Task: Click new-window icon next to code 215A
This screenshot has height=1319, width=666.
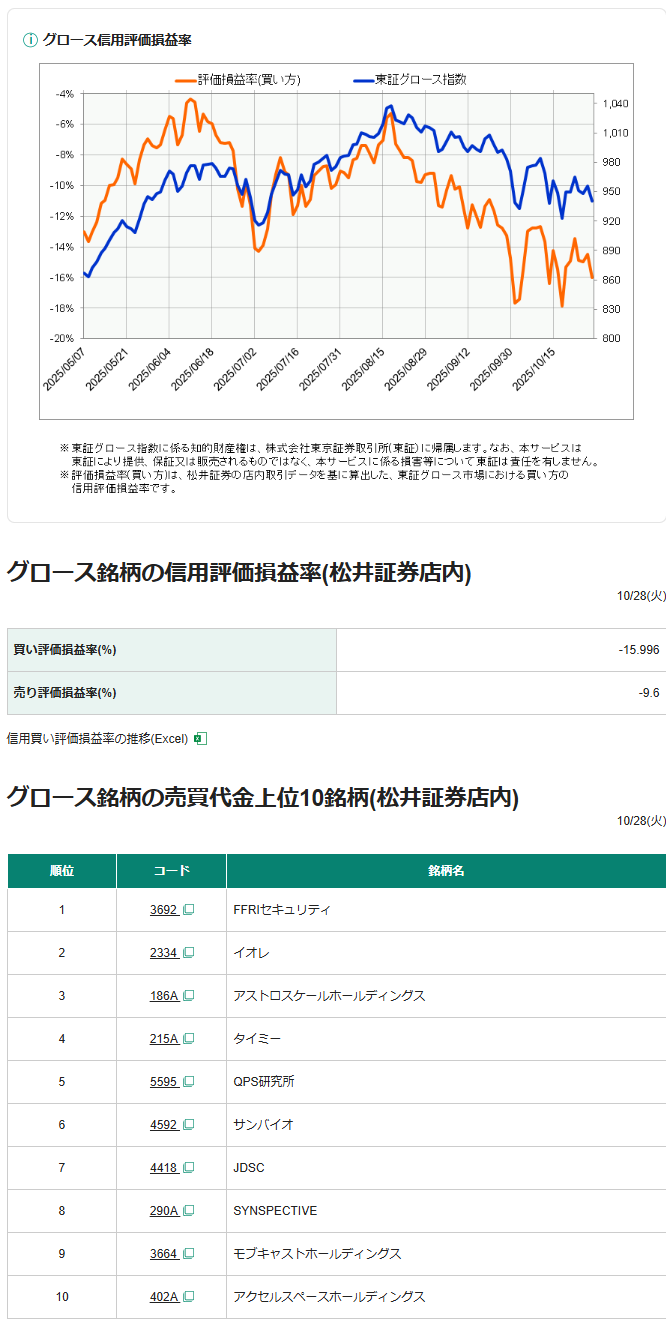Action: (x=188, y=1039)
